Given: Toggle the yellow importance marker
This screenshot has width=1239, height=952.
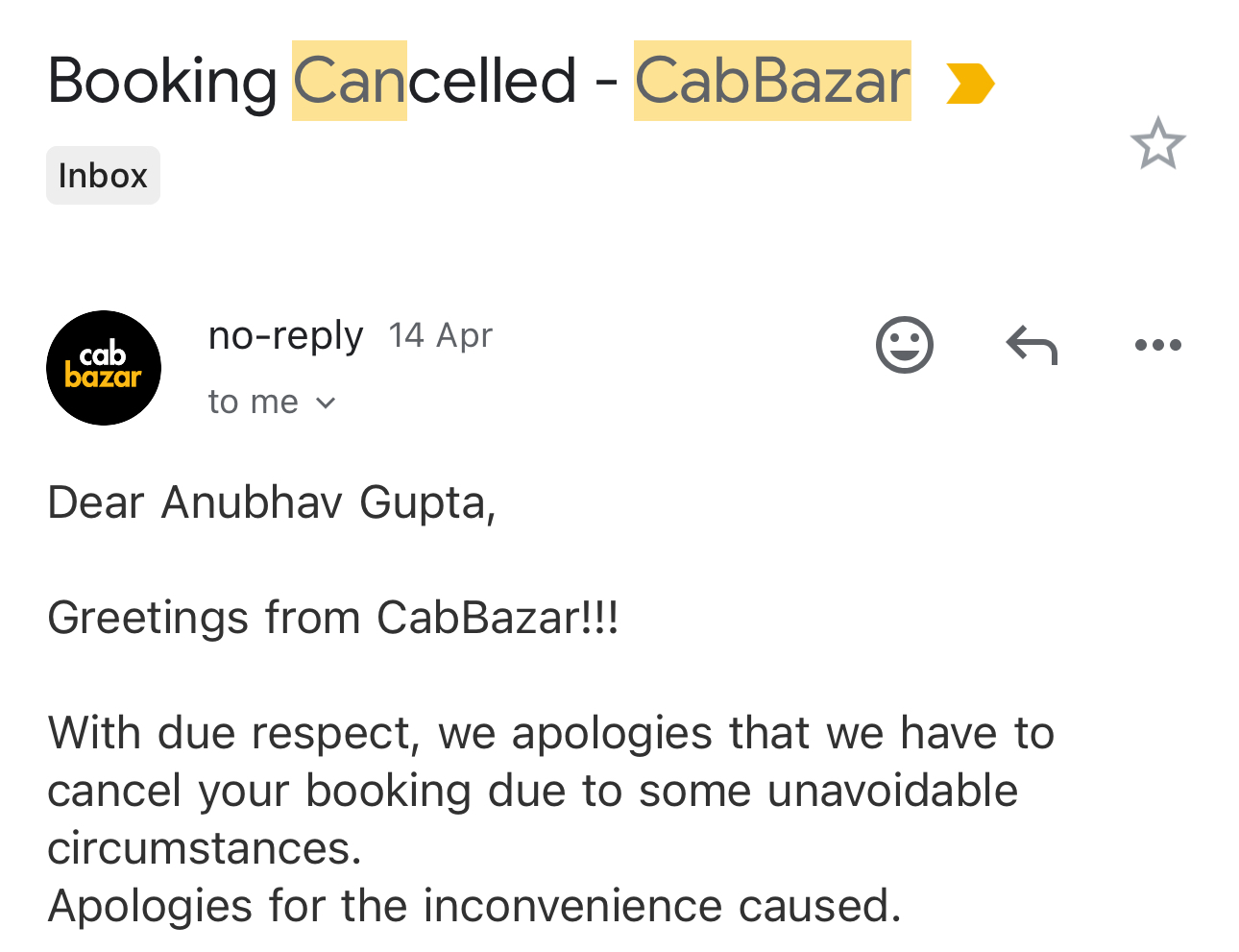Looking at the screenshot, I should pyautogui.click(x=969, y=84).
